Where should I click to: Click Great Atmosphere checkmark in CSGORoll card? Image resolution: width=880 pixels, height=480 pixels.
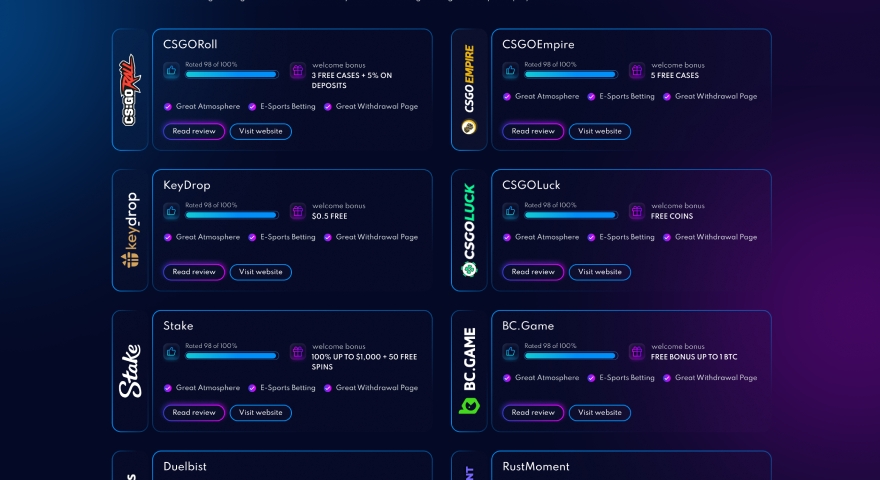click(167, 107)
